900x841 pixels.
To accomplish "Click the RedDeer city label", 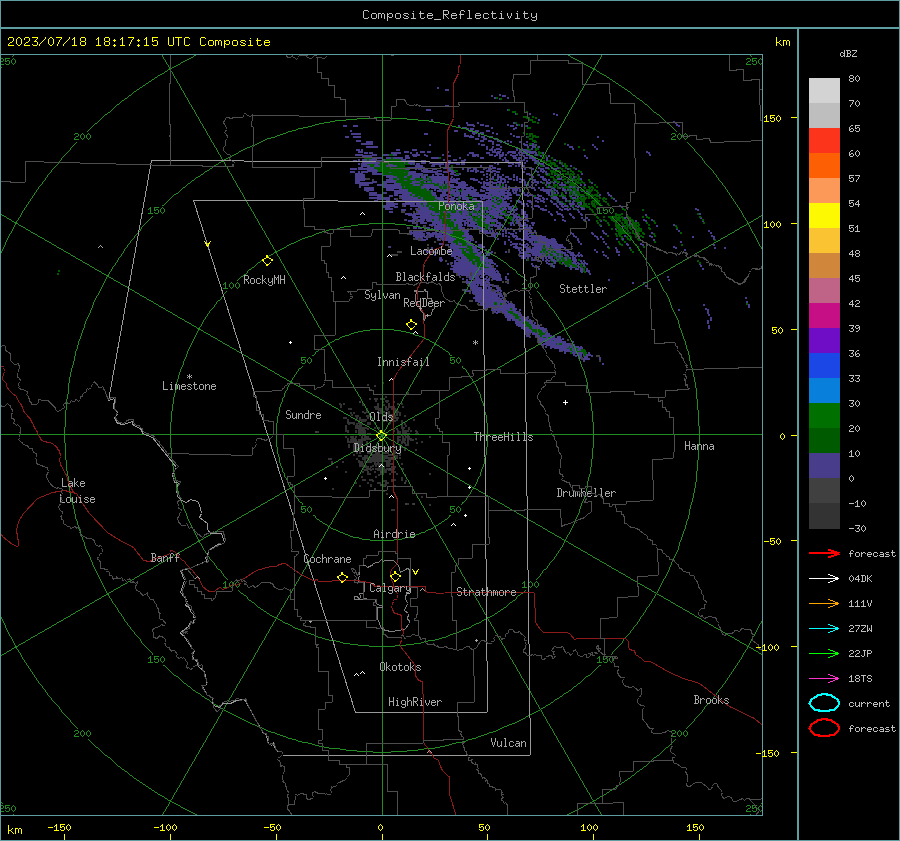I will (x=424, y=303).
